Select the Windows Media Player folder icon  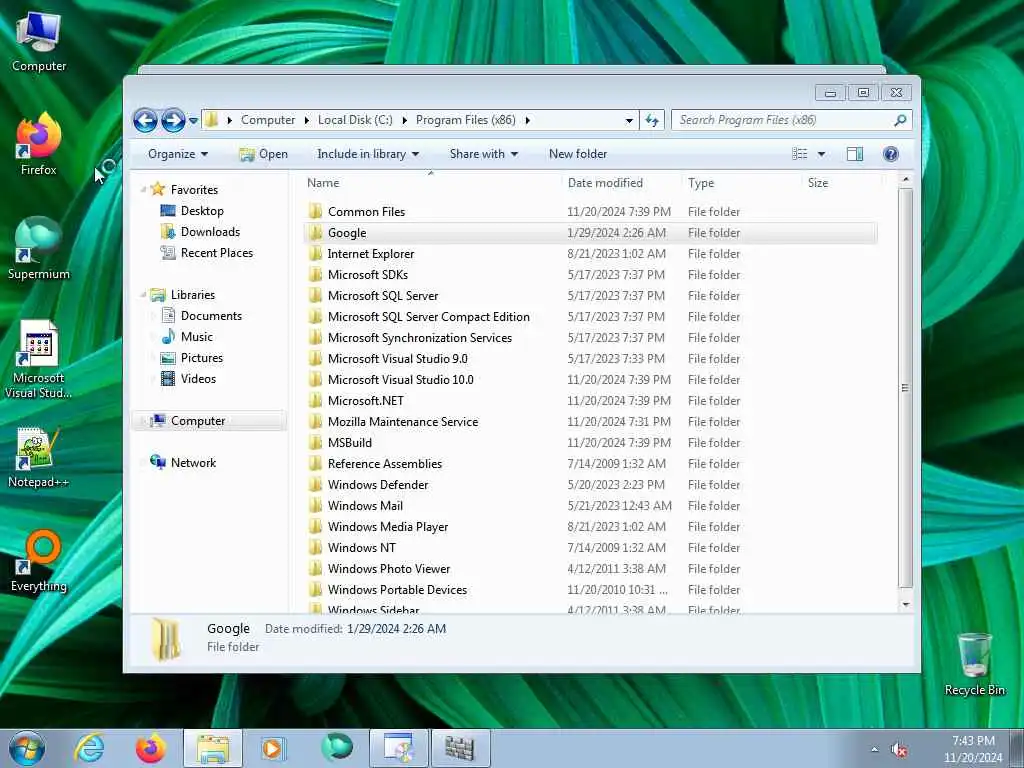click(315, 526)
